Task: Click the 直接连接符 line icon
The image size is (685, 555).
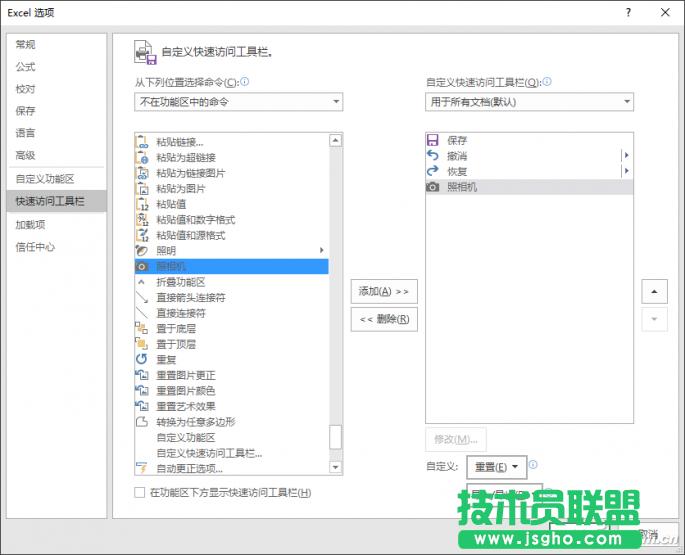Action: 142,313
